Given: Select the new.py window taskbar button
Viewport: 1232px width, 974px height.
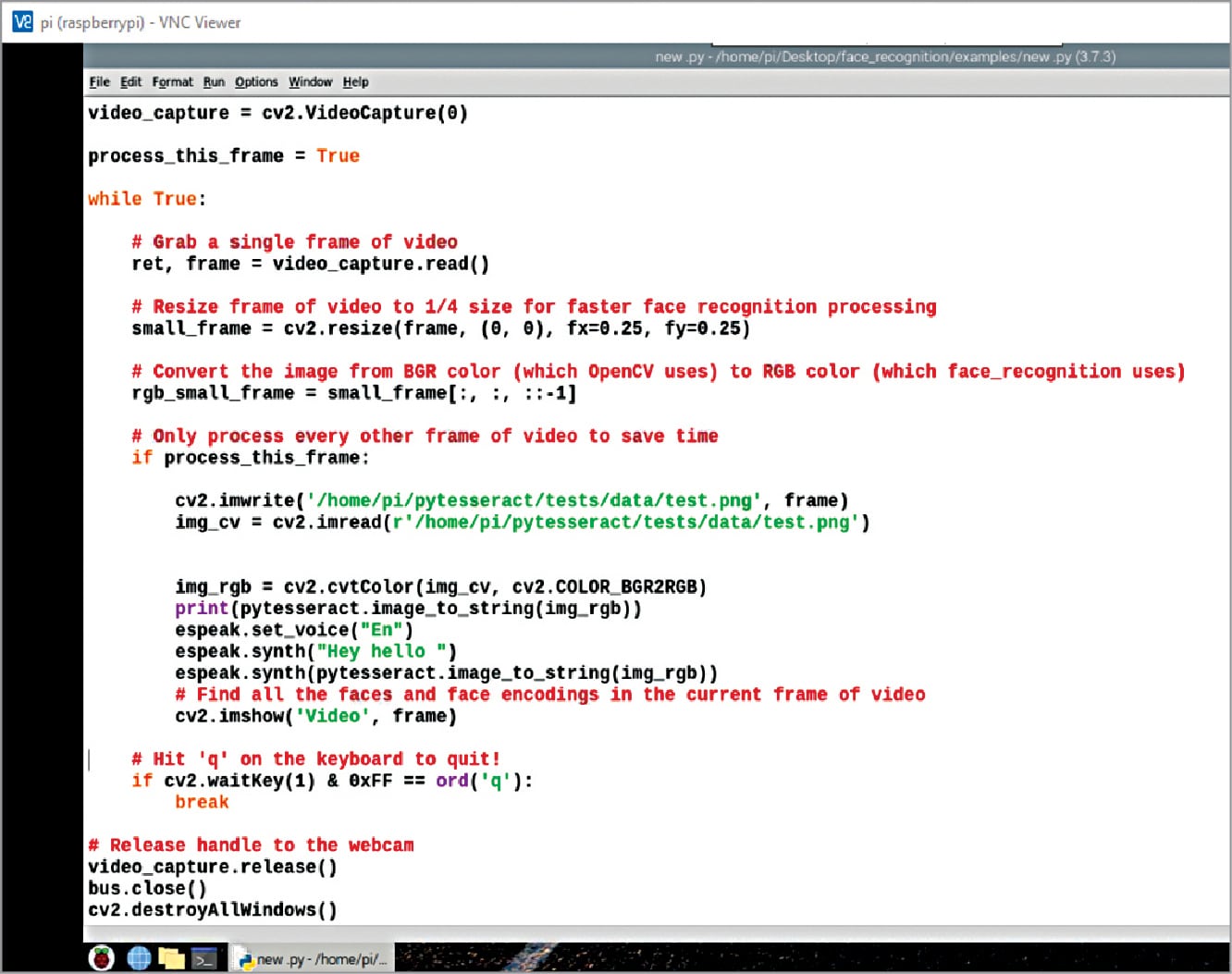Looking at the screenshot, I should coord(313,959).
